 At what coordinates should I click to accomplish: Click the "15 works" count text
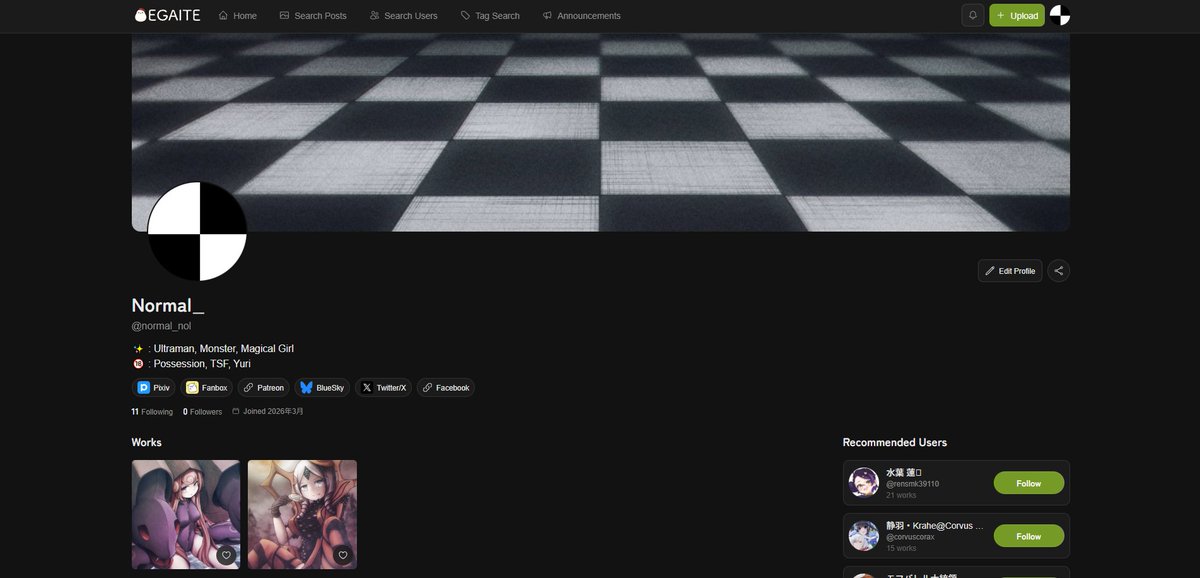click(x=901, y=548)
